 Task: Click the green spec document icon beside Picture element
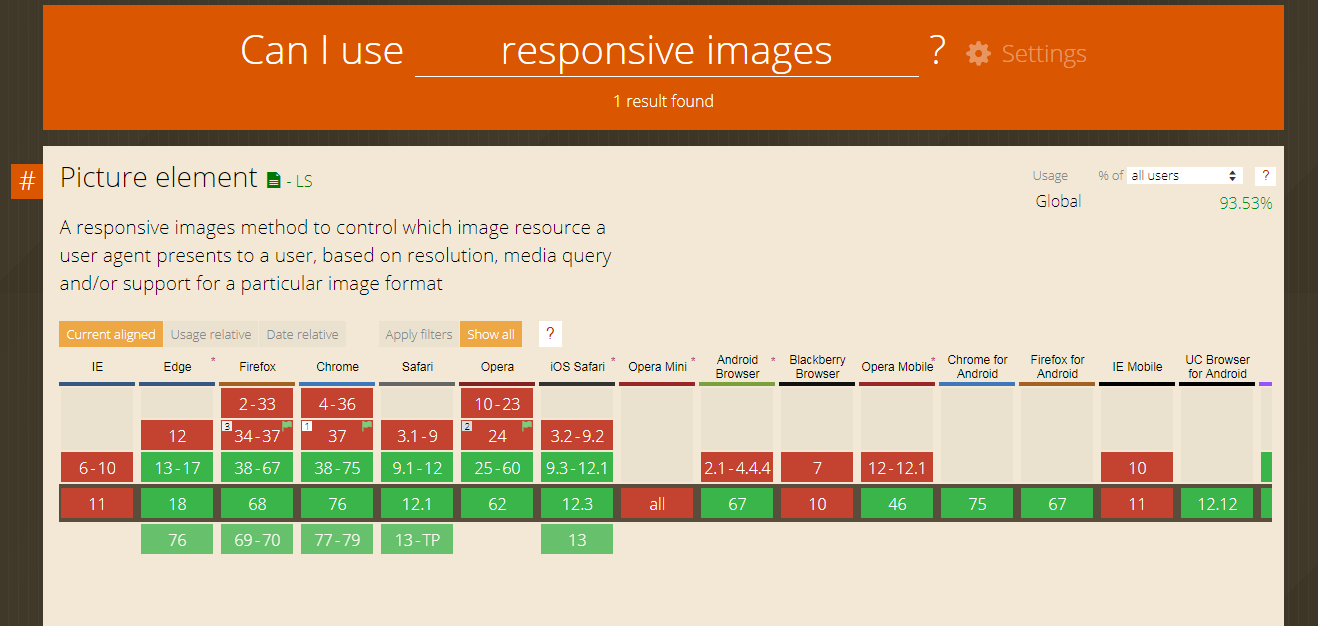275,179
